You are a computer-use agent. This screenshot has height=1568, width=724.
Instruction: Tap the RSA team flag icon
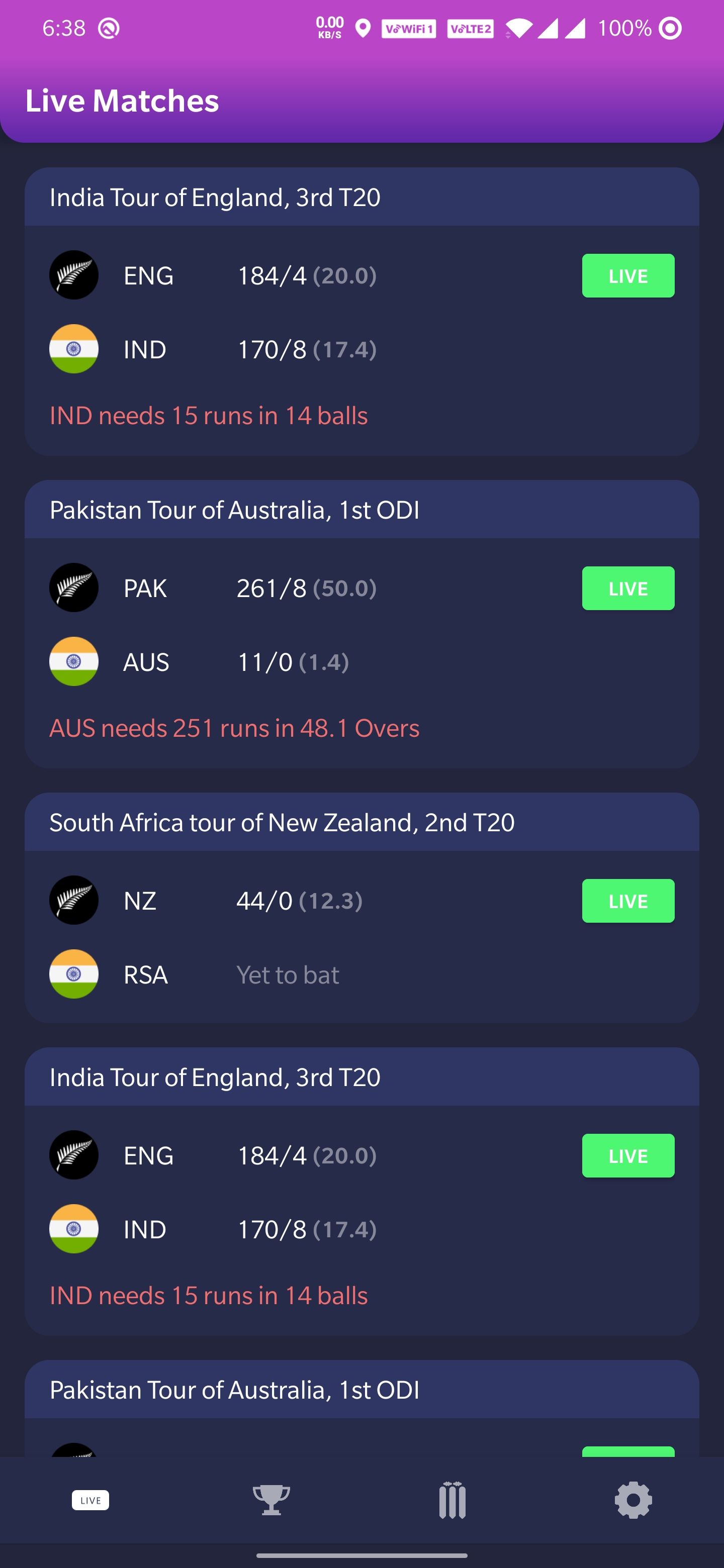[74, 974]
